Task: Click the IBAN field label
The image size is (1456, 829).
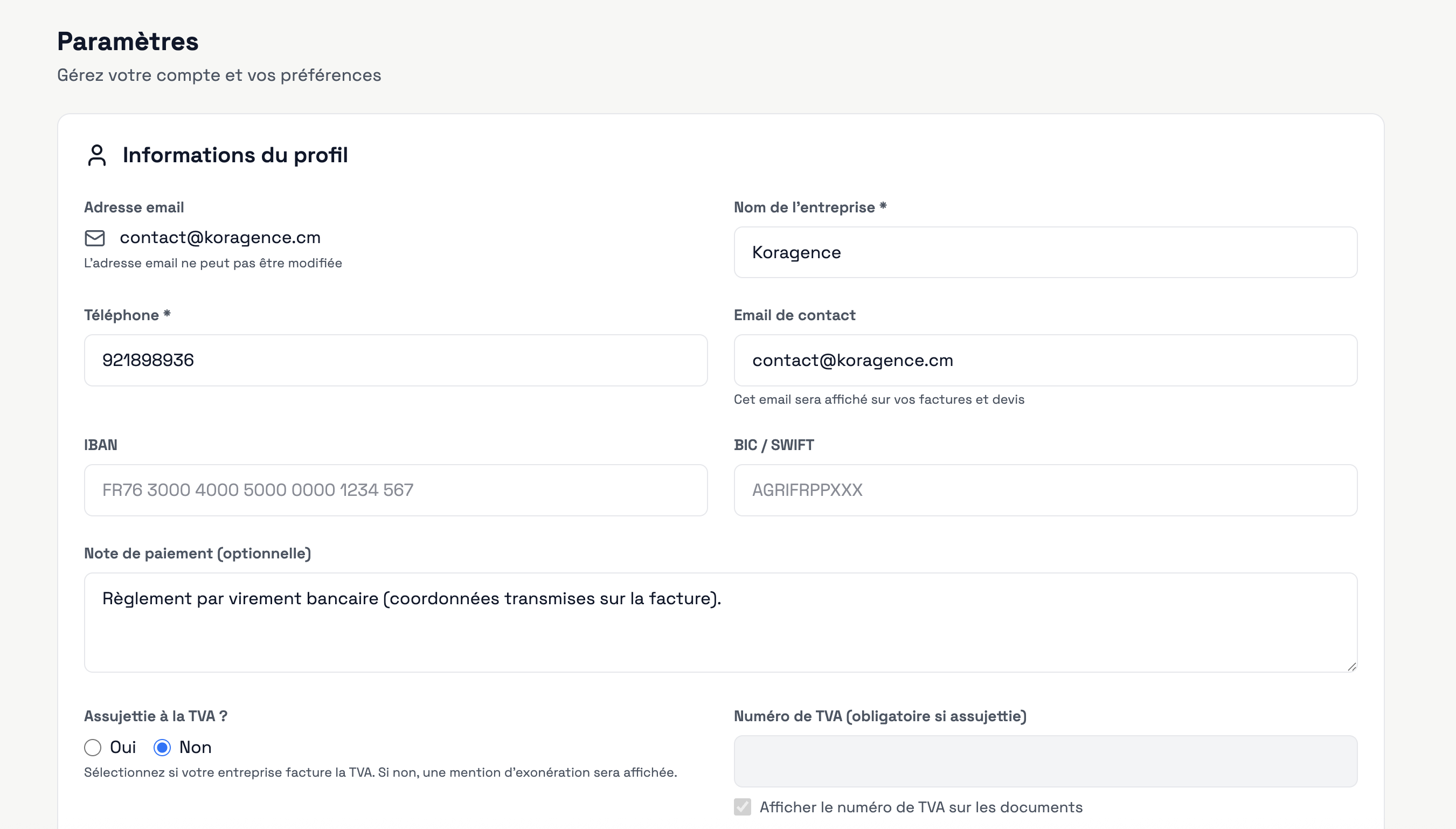Action: [x=101, y=445]
